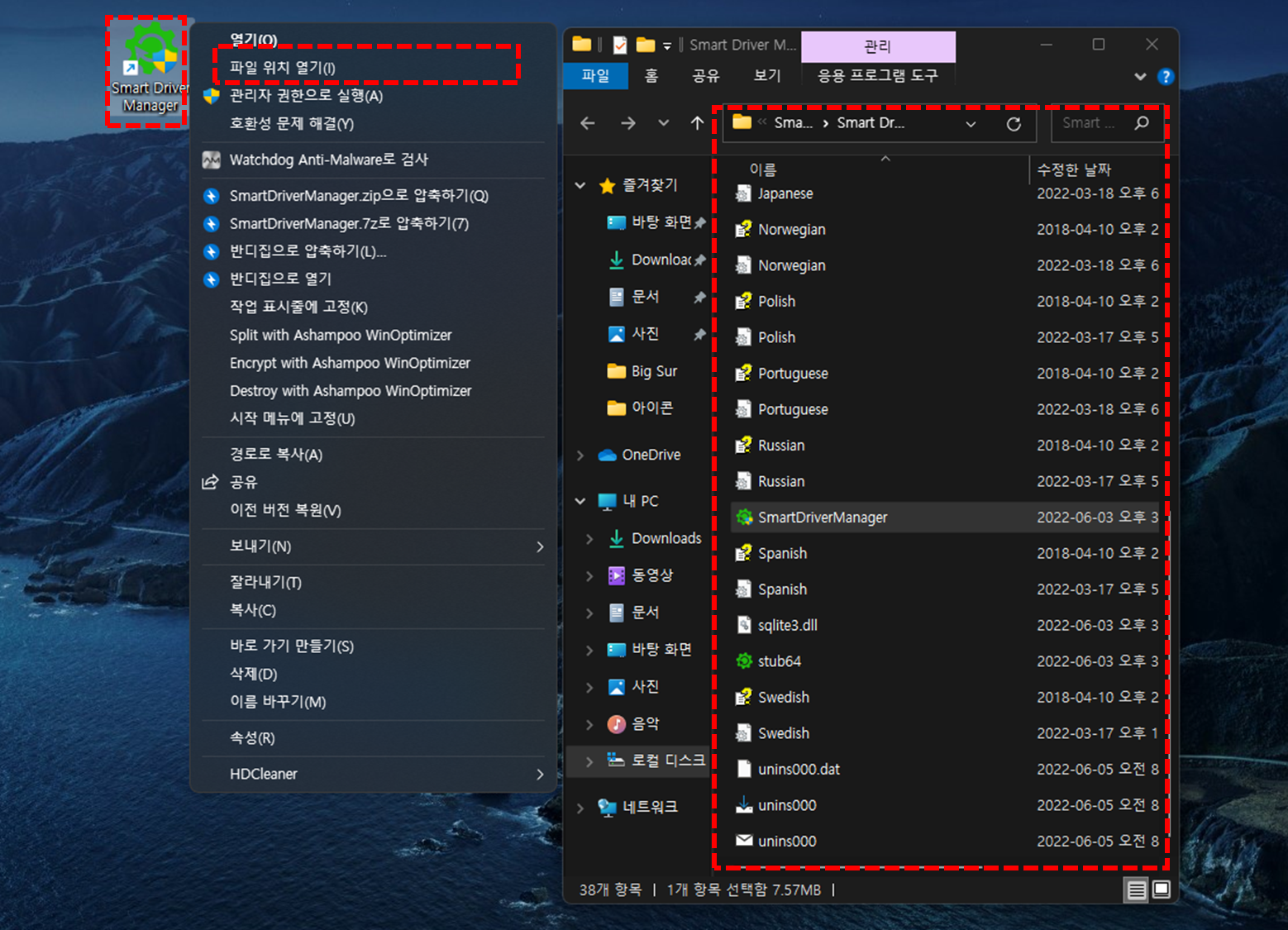
Task: Open the 공유 ribbon tab
Action: (705, 76)
